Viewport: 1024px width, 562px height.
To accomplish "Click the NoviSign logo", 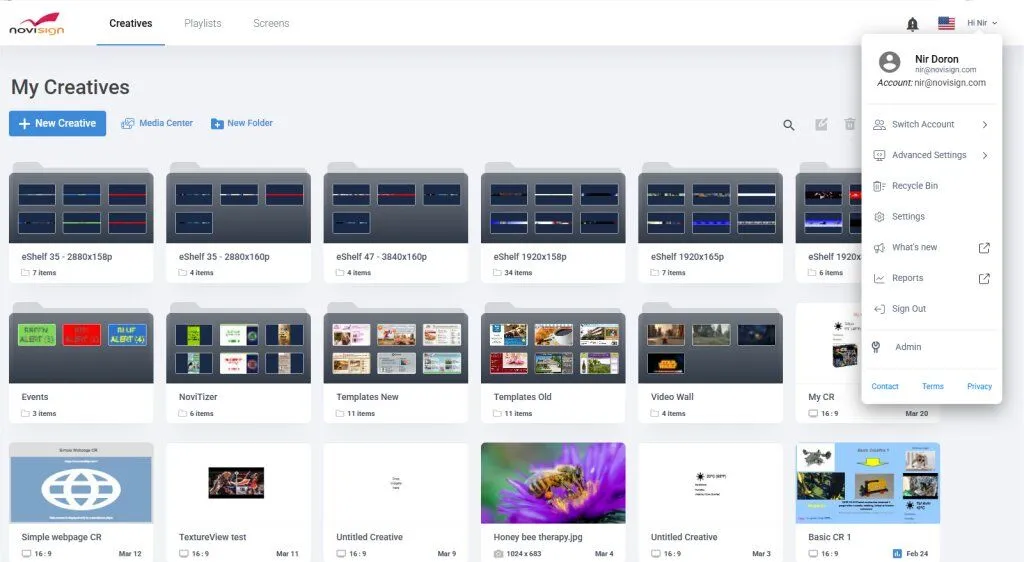I will (x=36, y=23).
